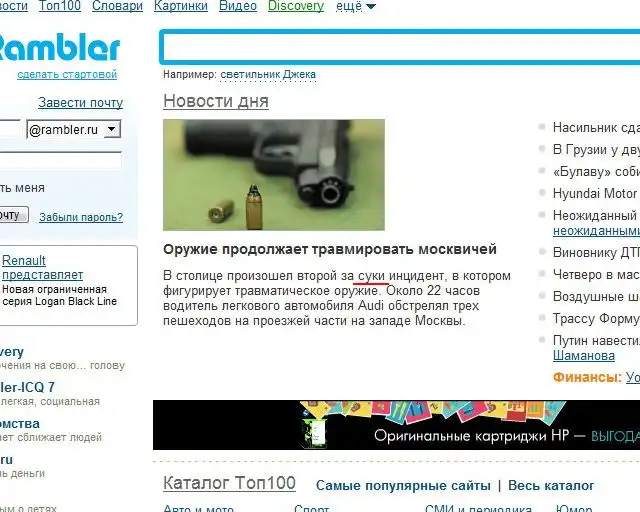This screenshot has width=640, height=512.
Task: Click the 'Завести почту' link
Action: pyautogui.click(x=80, y=102)
